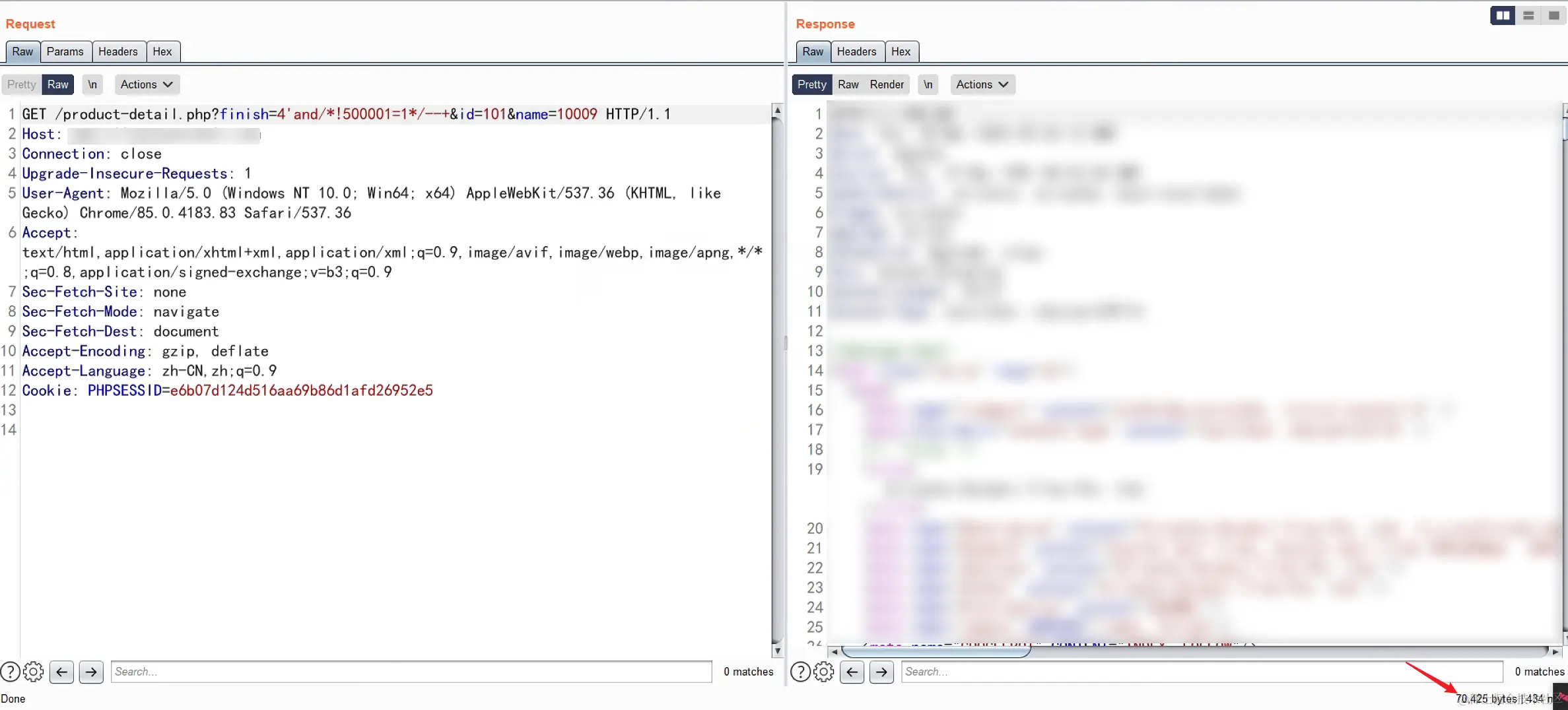This screenshot has height=710, width=1568.
Task: Open the Response Hex tab
Action: (x=901, y=51)
